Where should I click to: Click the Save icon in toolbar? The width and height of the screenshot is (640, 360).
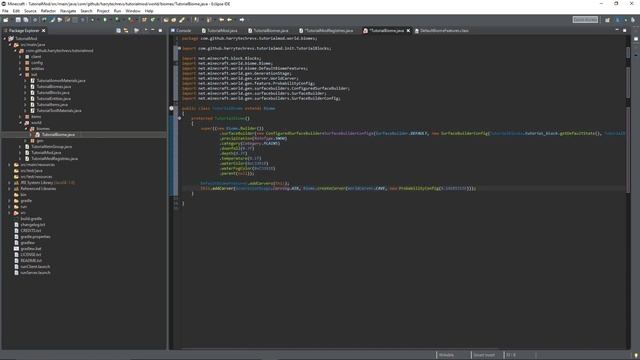[x=18, y=20]
